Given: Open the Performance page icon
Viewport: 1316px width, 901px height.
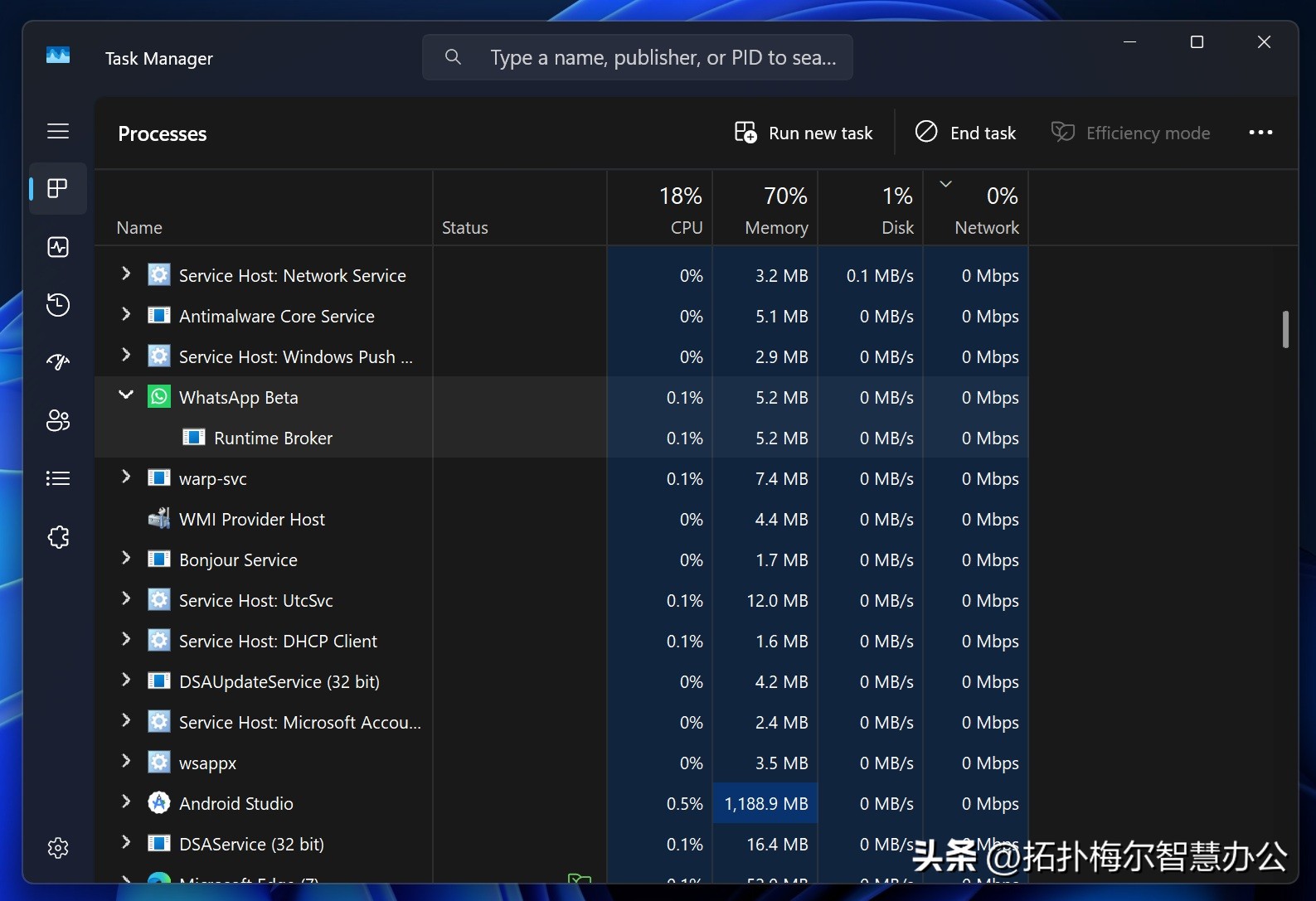Looking at the screenshot, I should pos(58,247).
